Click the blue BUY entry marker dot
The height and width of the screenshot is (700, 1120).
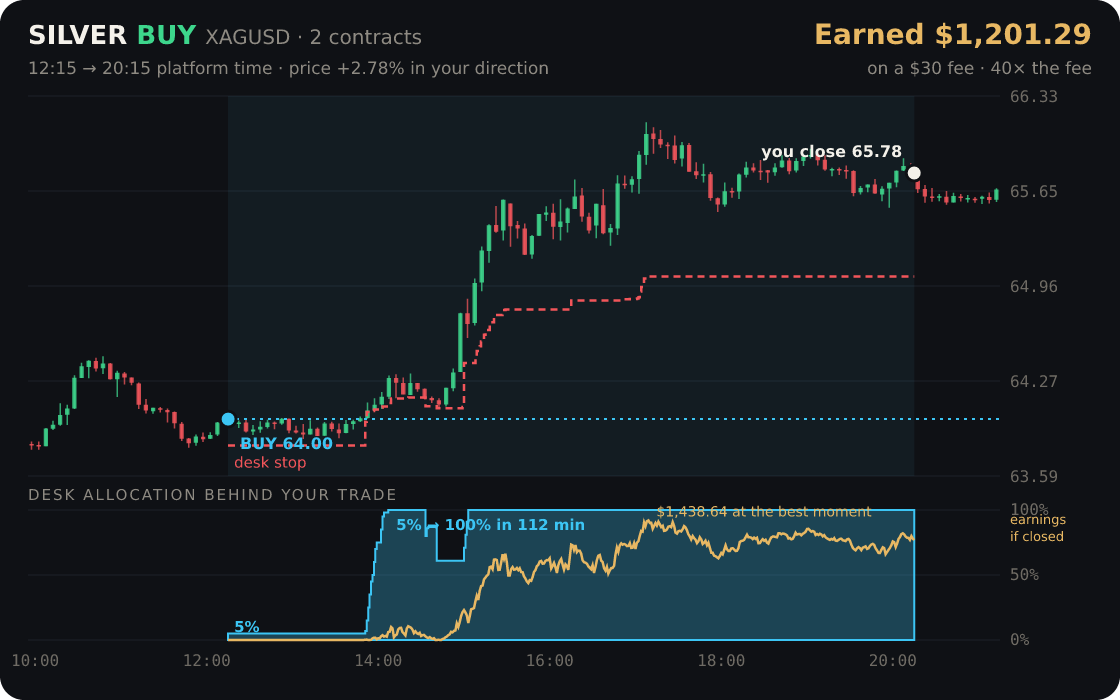228,419
